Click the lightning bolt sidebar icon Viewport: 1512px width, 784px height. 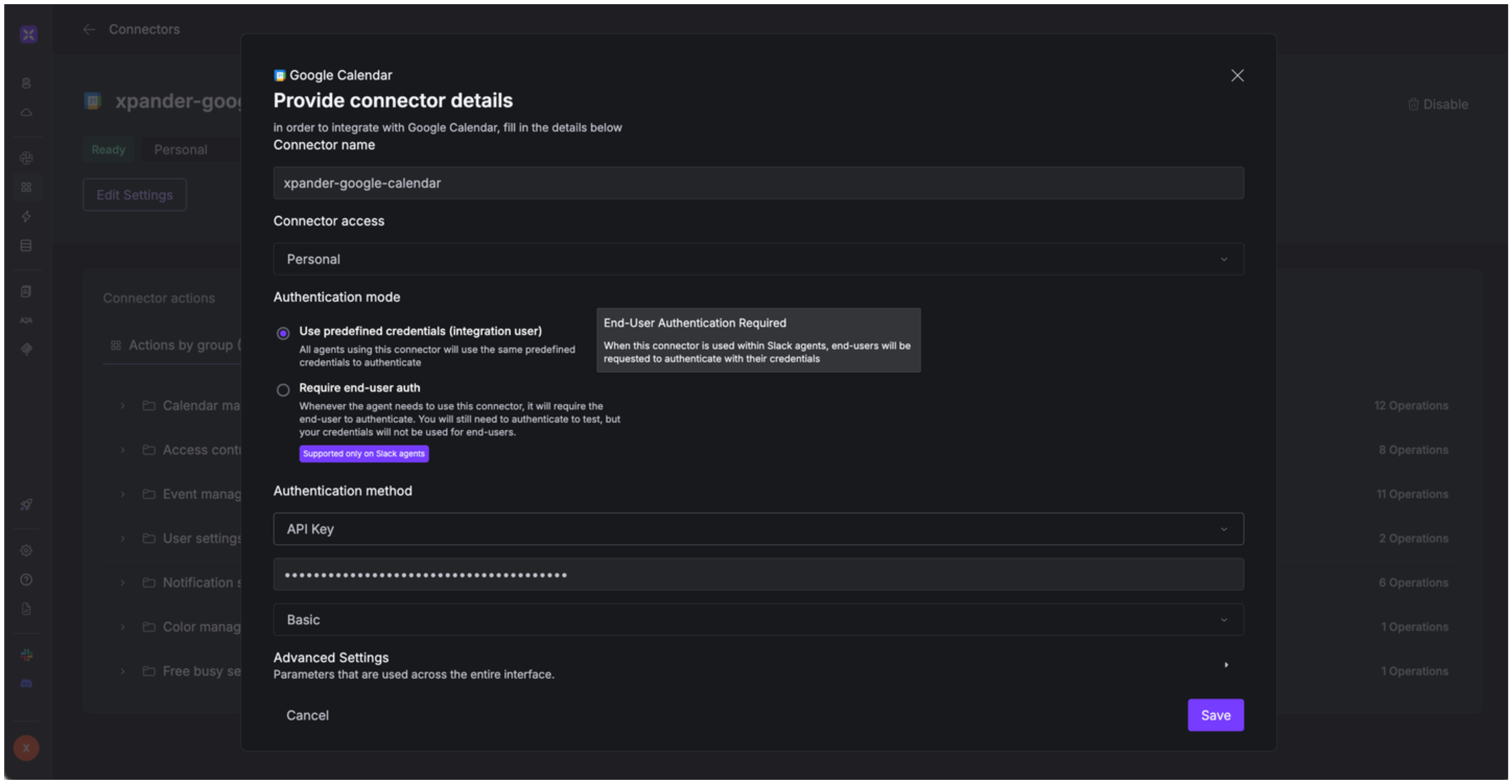pos(26,216)
